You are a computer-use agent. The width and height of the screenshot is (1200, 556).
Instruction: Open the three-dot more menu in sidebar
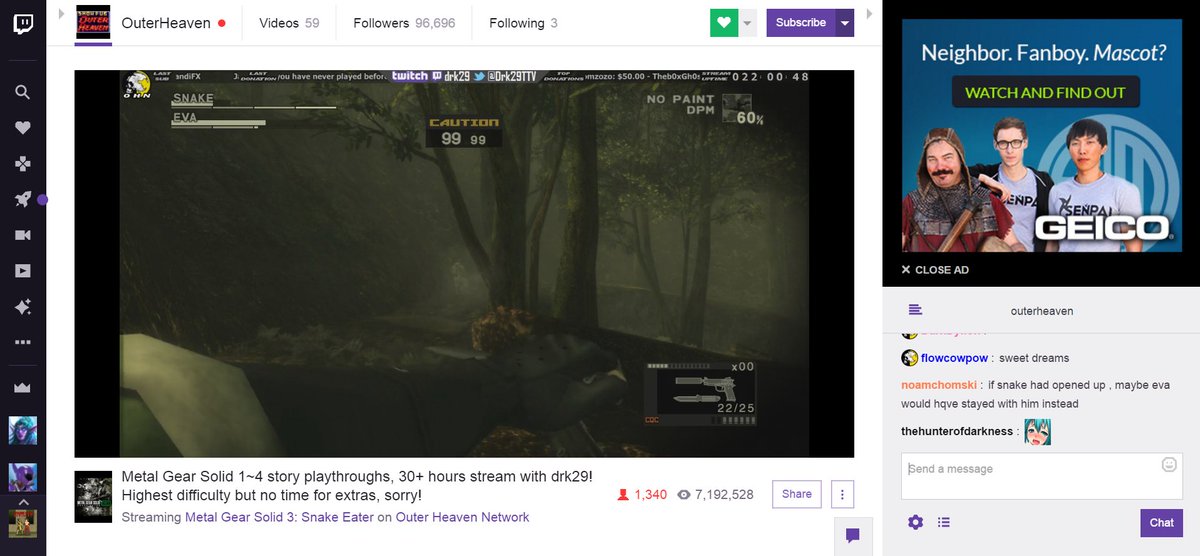(22, 343)
